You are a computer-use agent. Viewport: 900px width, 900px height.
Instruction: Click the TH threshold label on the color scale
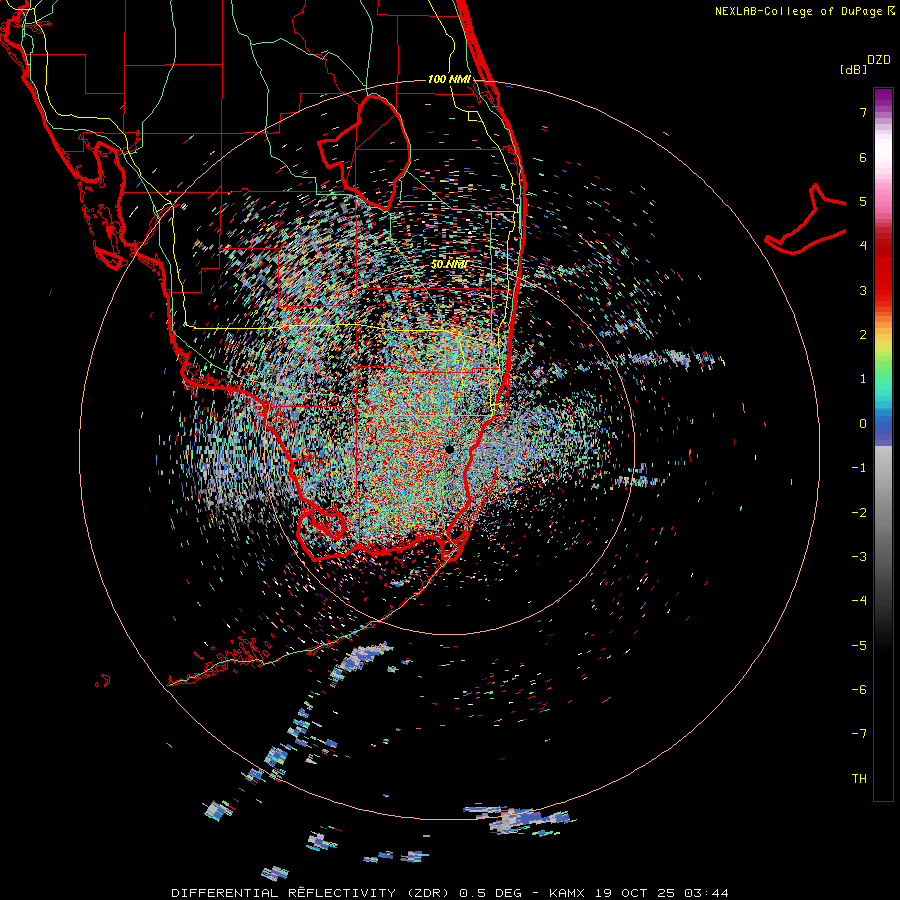point(859,779)
